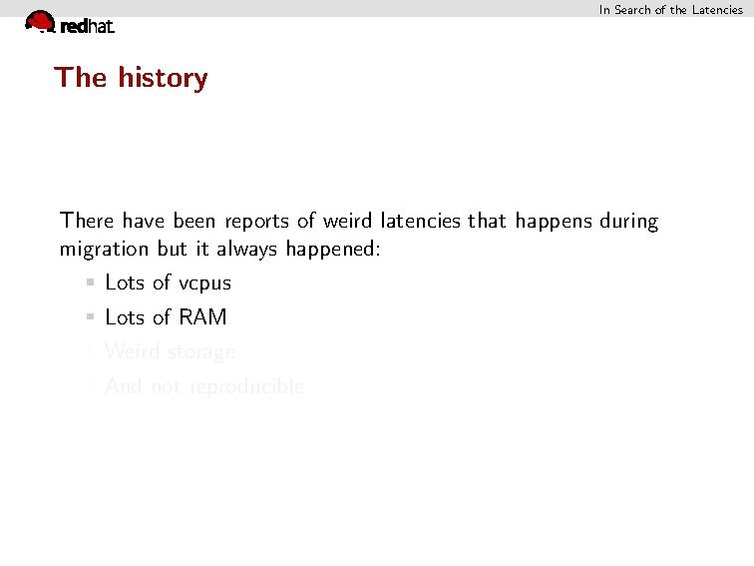This screenshot has width=754, height=566.
Task: Click the word history in the title
Action: [x=162, y=77]
